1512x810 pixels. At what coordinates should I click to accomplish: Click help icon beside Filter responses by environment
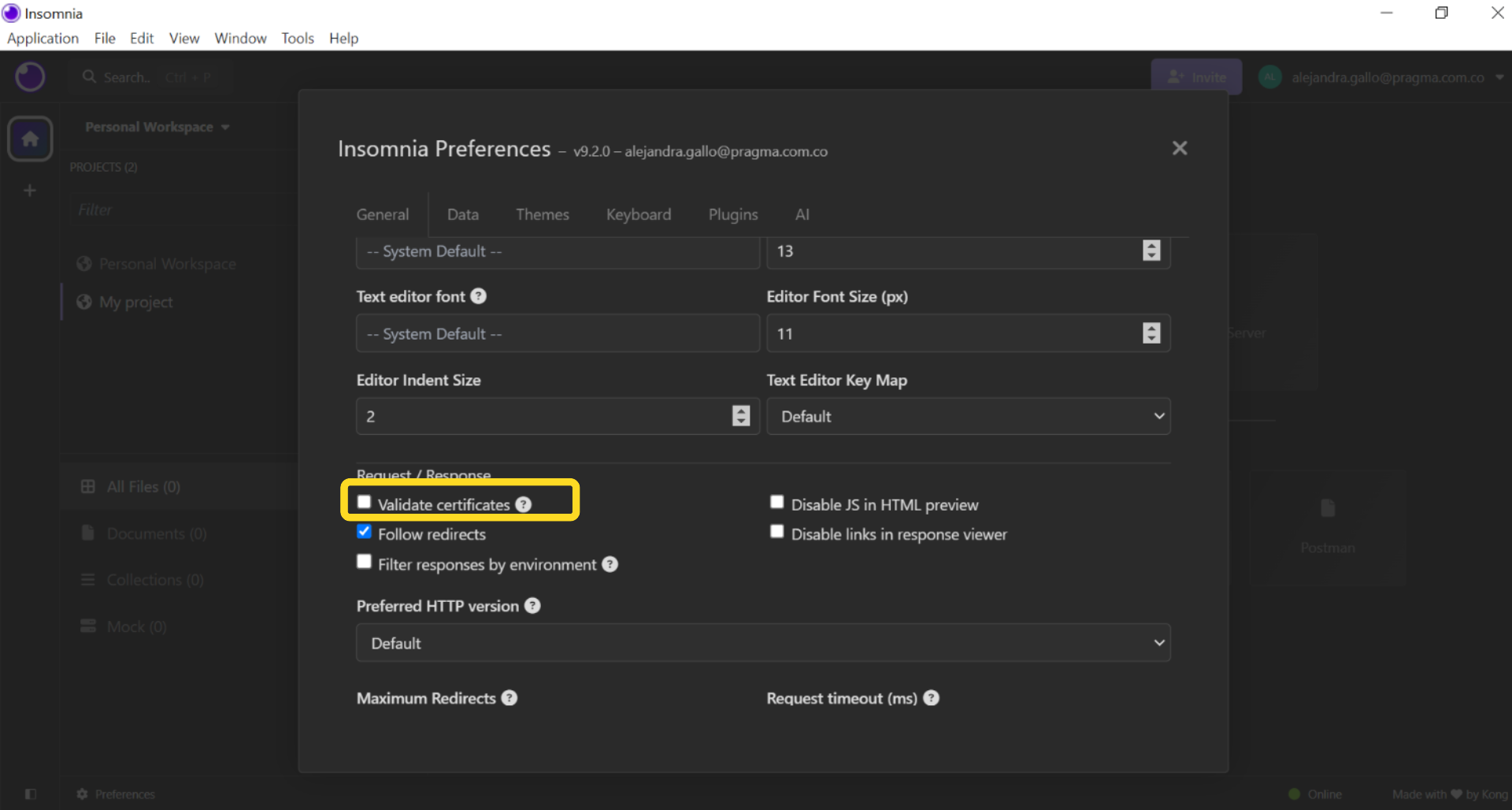[x=610, y=564]
